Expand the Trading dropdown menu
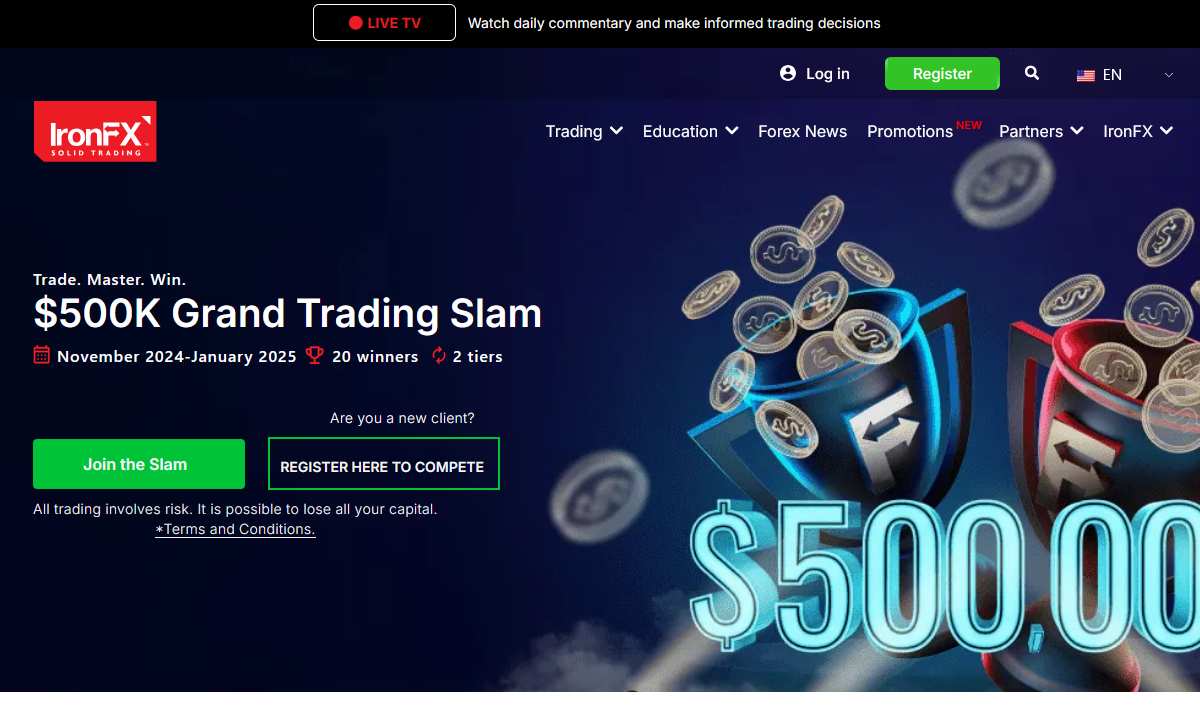The image size is (1200, 710). [584, 131]
